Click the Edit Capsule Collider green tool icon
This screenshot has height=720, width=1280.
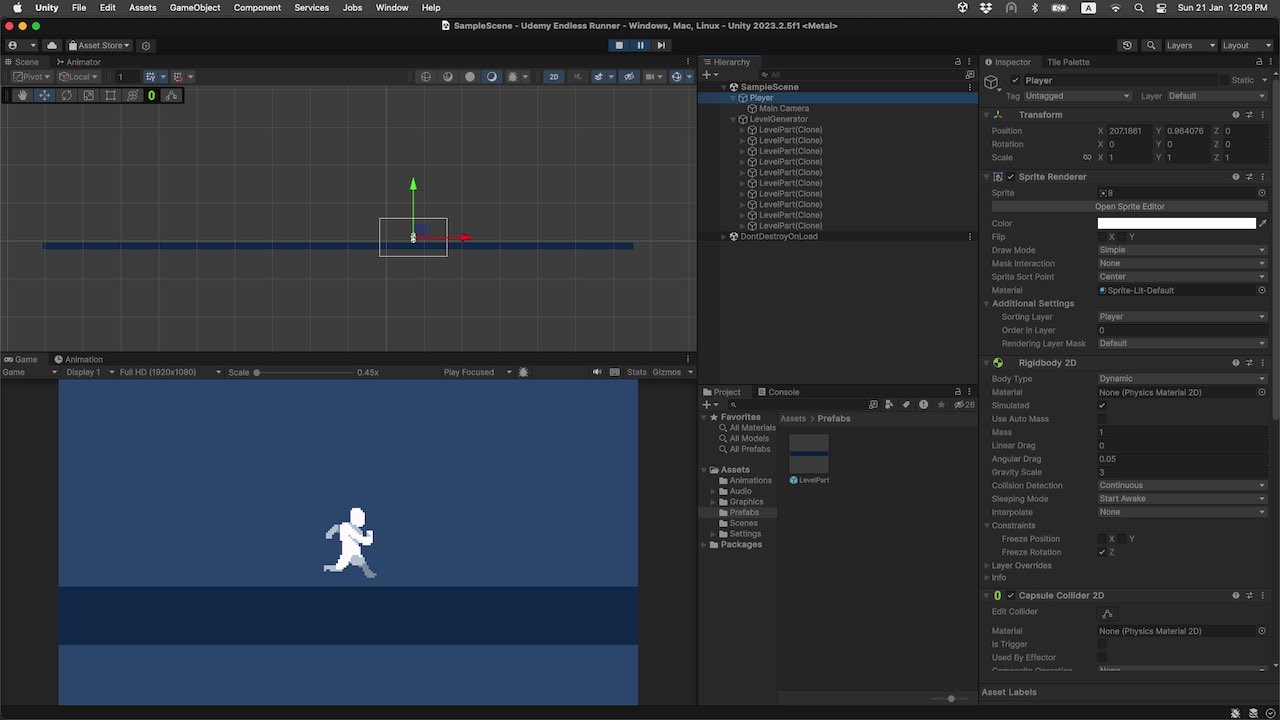152,96
